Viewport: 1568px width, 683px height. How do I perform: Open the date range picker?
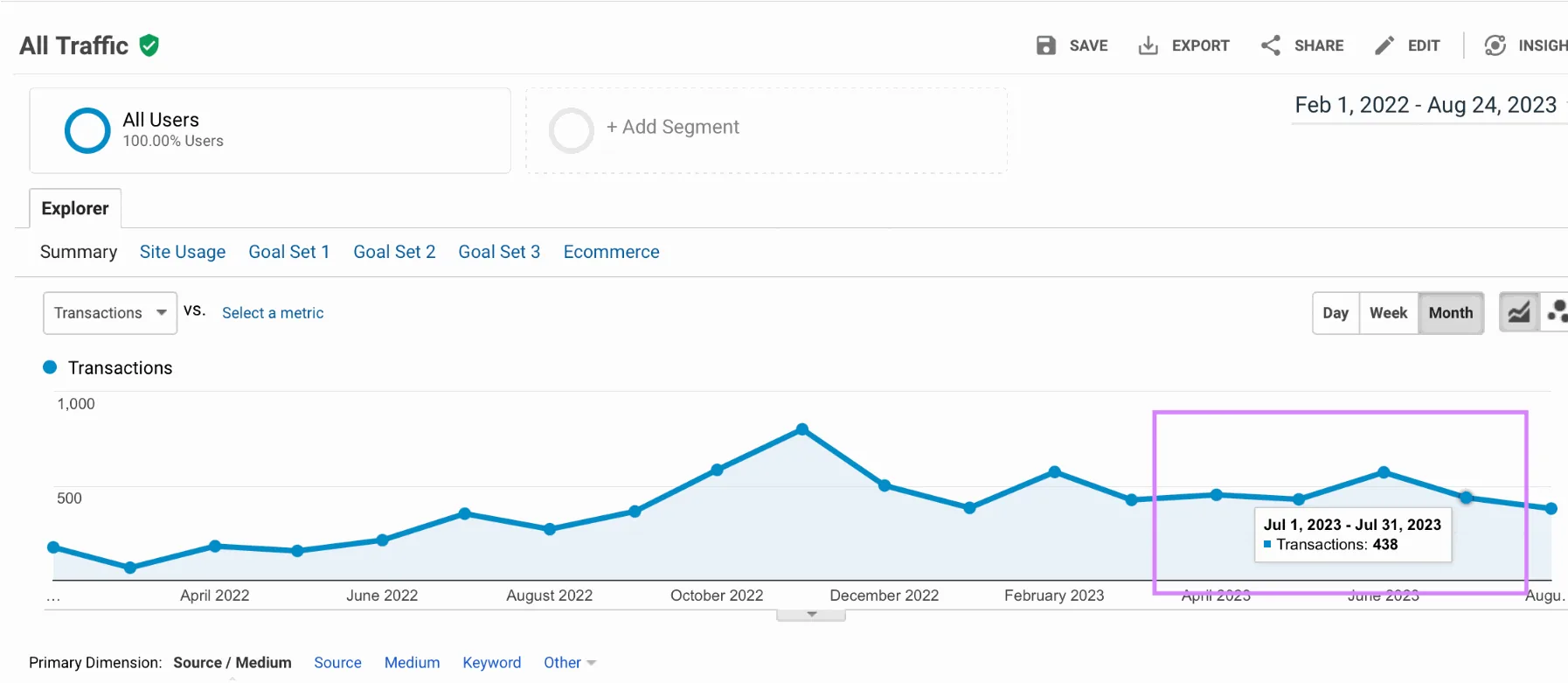[x=1426, y=106]
